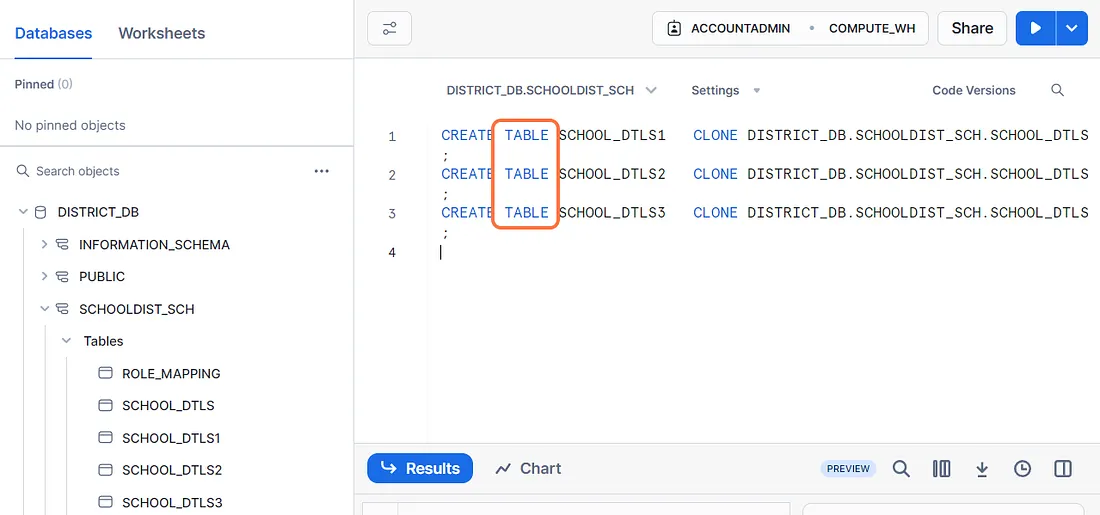Select the ROLE_MAPPING table in the tree
This screenshot has height=515, width=1100.
[170, 373]
